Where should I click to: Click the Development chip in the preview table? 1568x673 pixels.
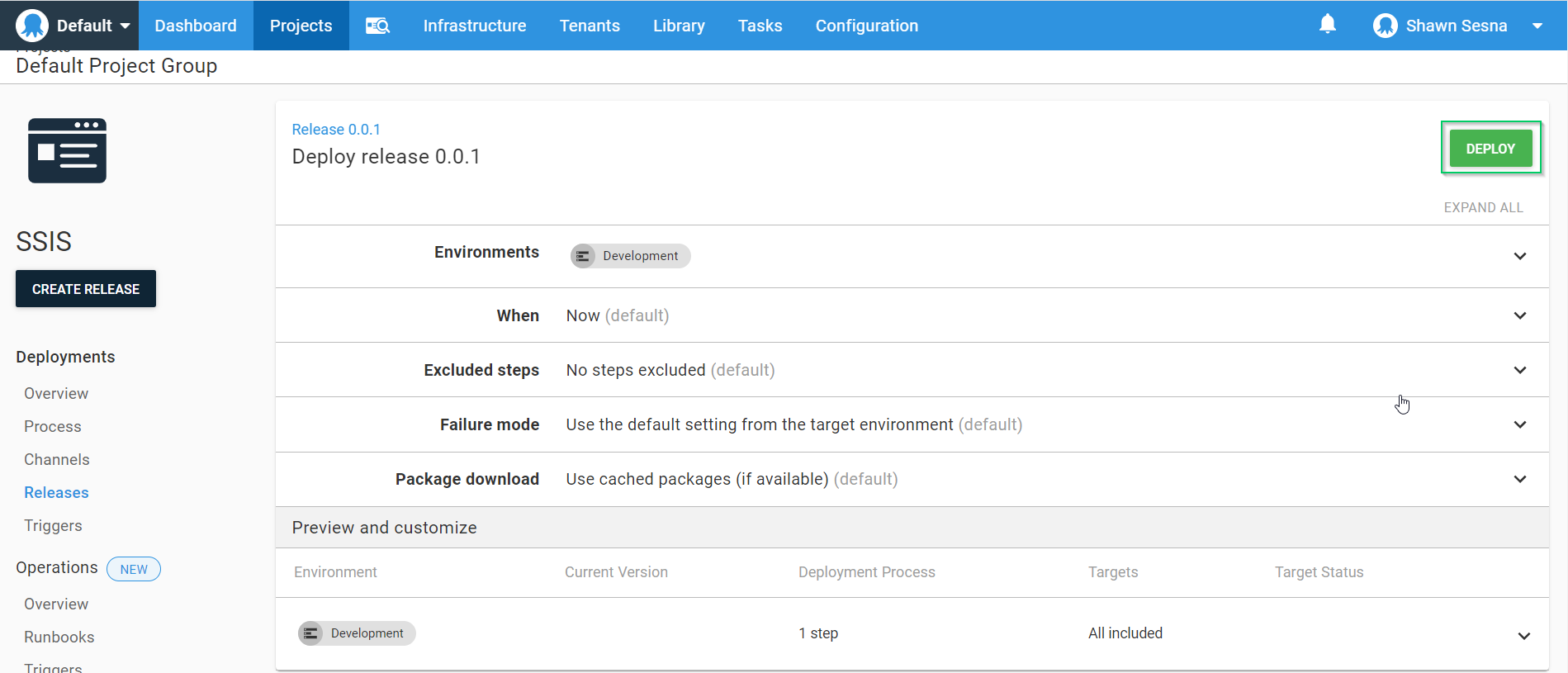tap(357, 633)
